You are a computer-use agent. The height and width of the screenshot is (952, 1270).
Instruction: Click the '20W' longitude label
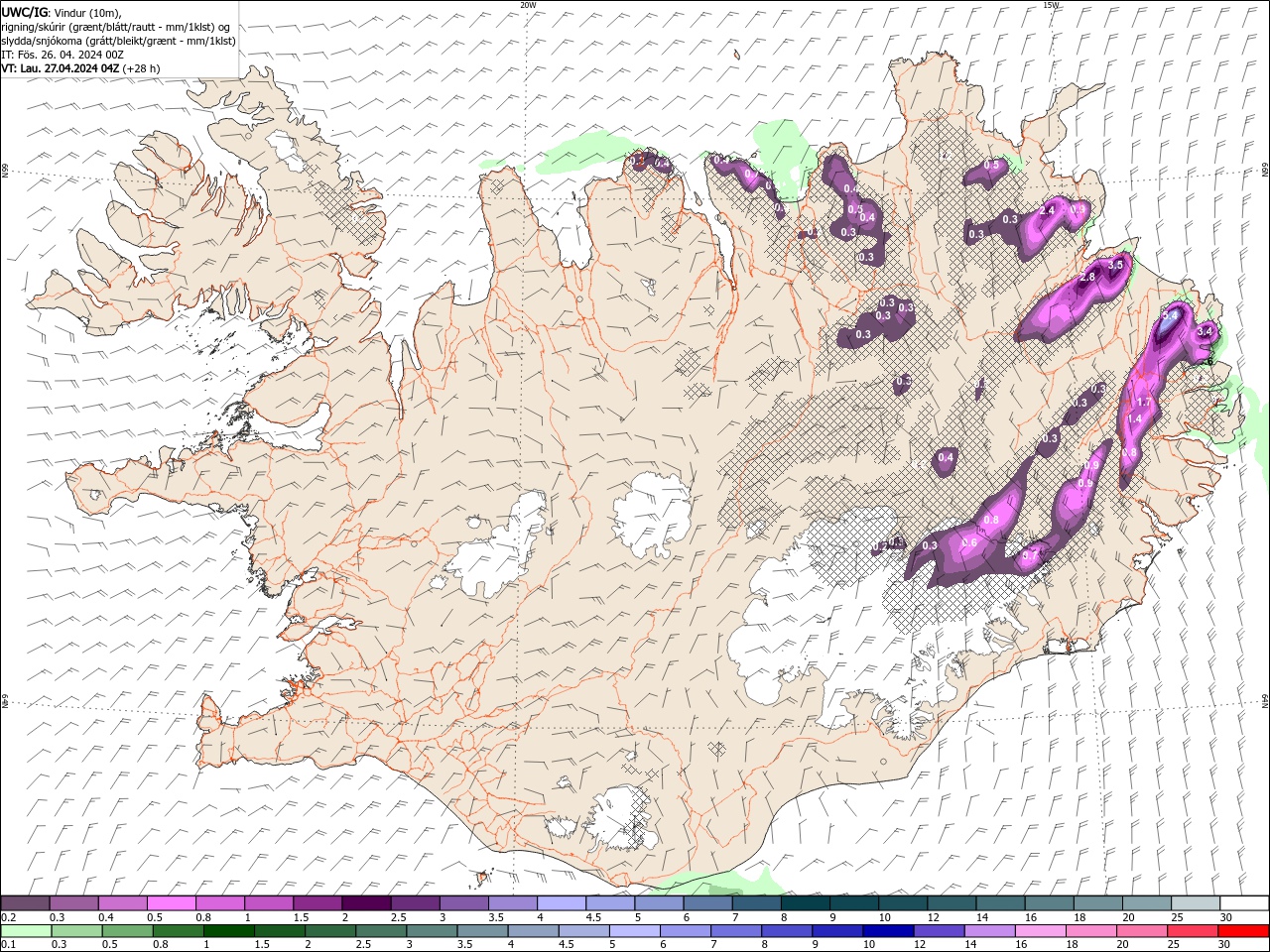[528, 5]
